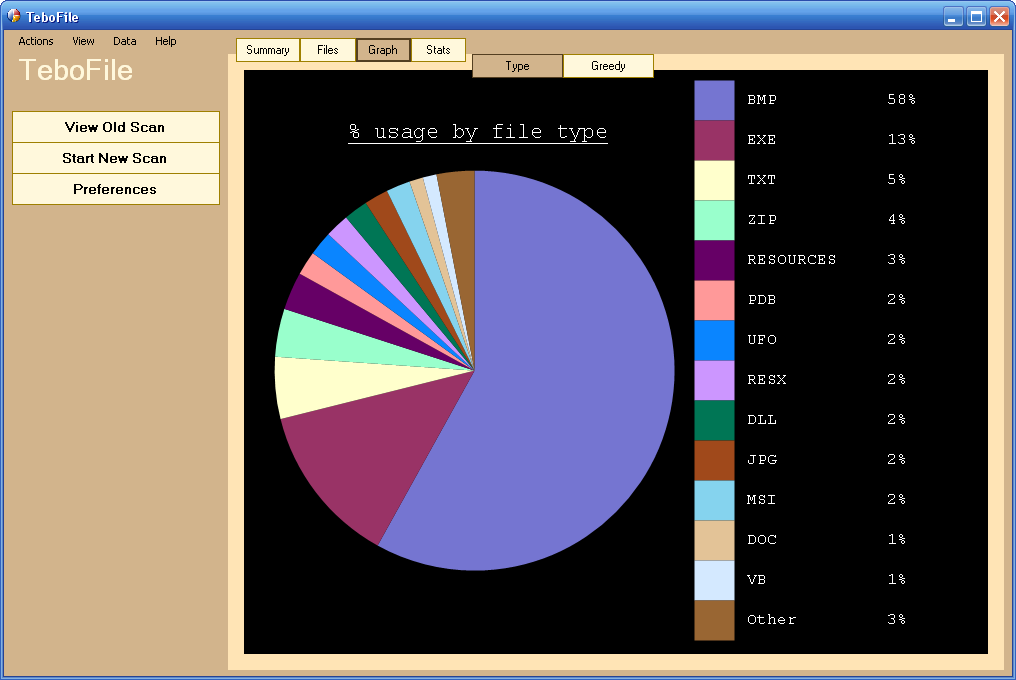
Task: Switch to the Files tab
Action: coord(328,50)
